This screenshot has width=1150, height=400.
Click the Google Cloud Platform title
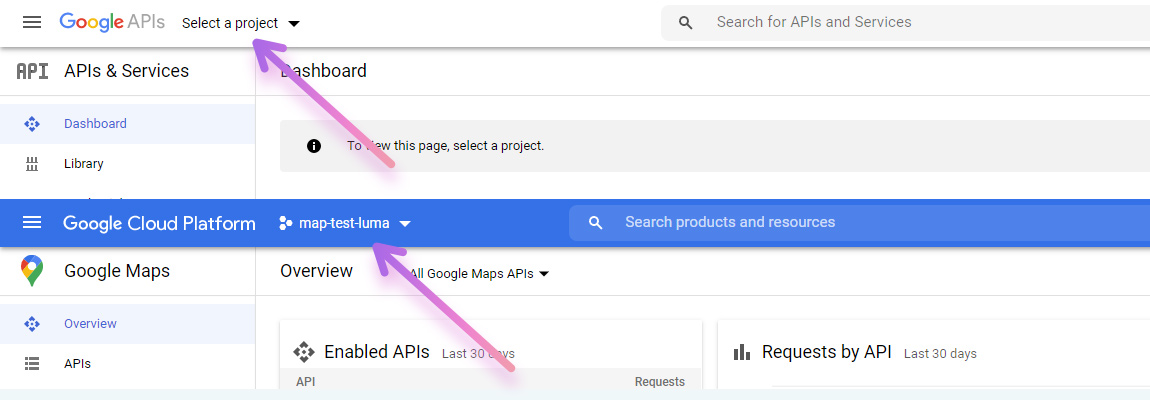click(x=159, y=223)
